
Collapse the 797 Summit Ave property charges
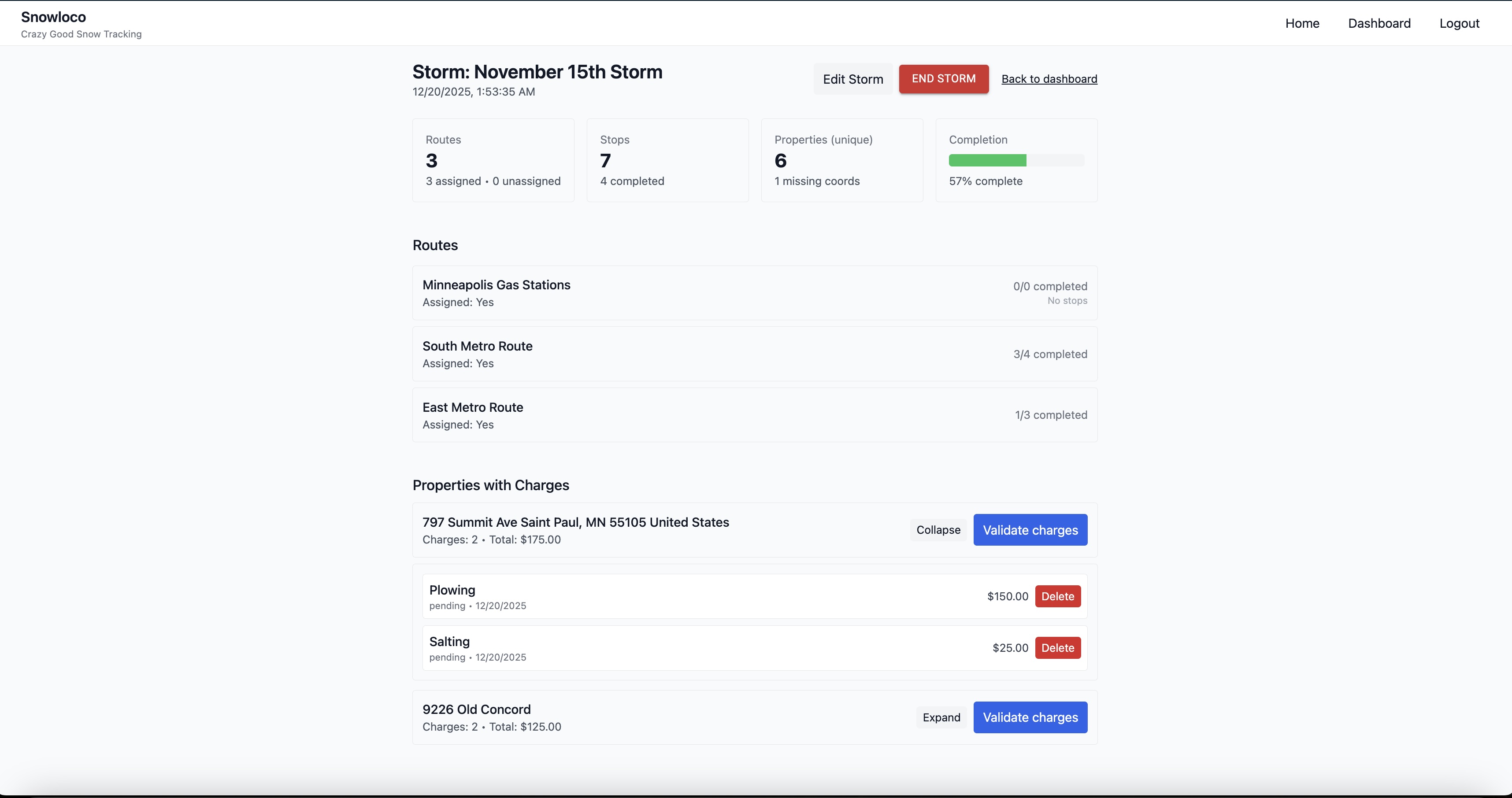[x=938, y=529]
